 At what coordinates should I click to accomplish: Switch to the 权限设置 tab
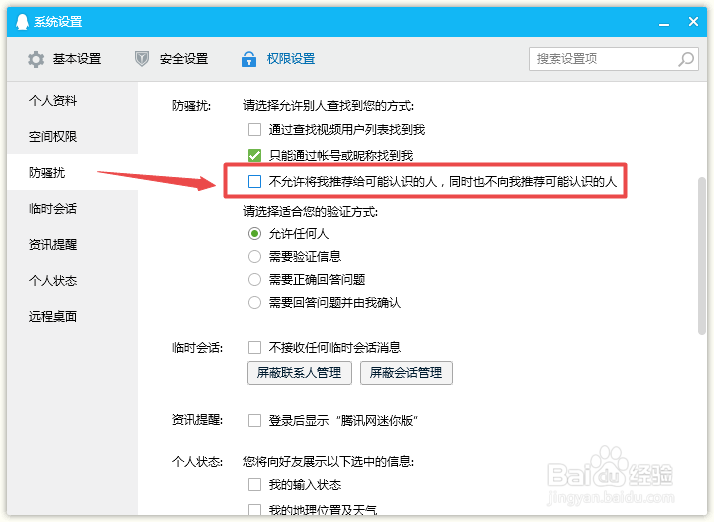click(278, 59)
